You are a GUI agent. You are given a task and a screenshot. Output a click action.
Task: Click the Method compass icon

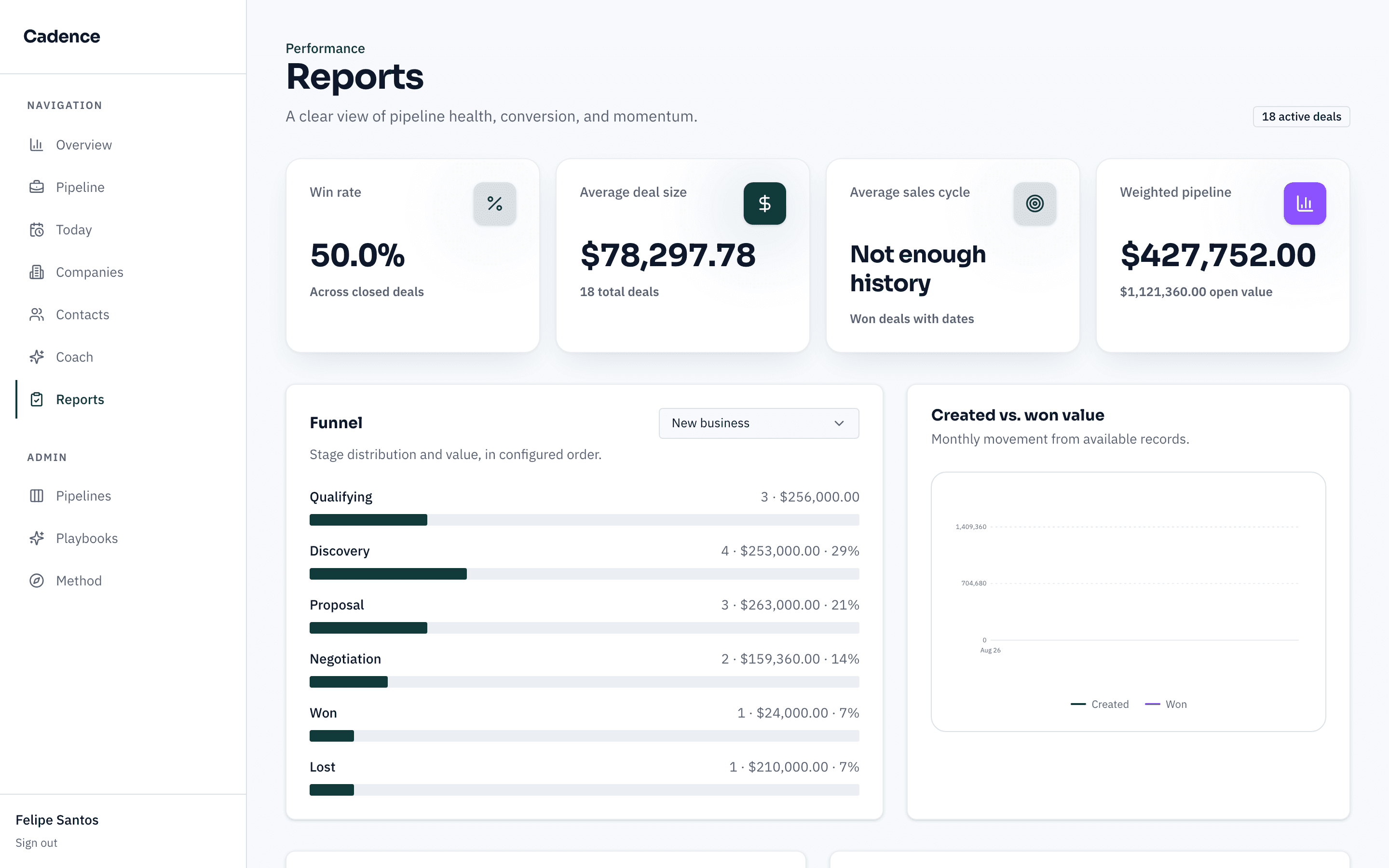[37, 581]
